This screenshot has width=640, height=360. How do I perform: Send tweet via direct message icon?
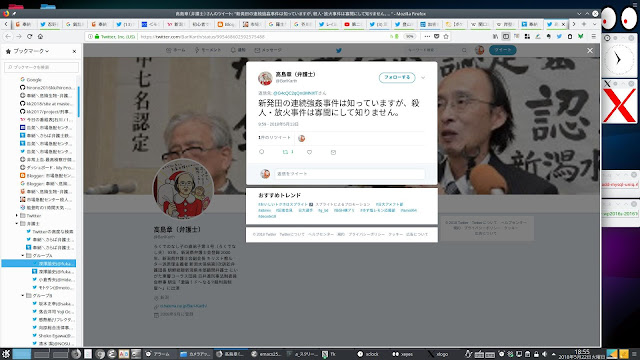coord(333,152)
